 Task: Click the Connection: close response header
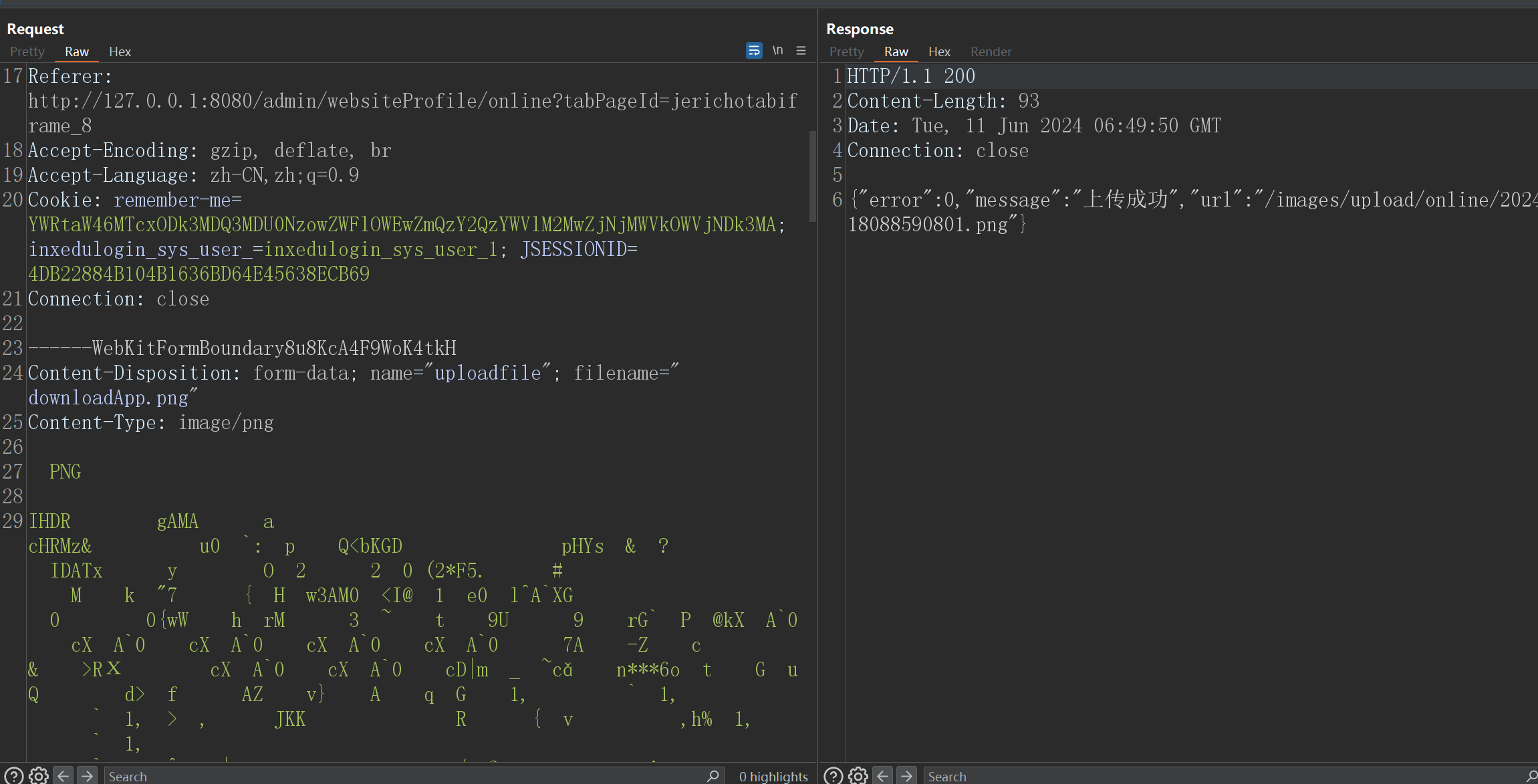click(938, 150)
